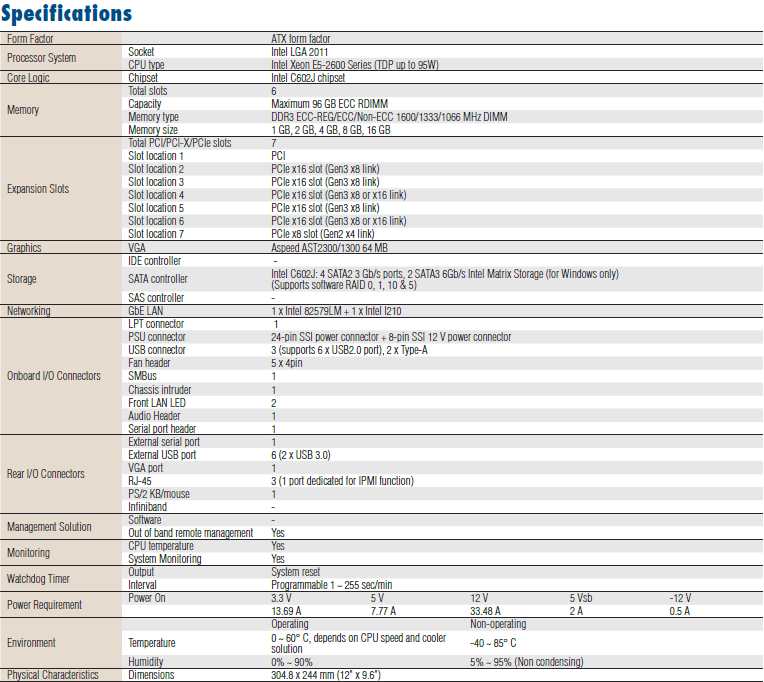The height and width of the screenshot is (682, 764).
Task: Select 'LPT connector' label
Action: [x=156, y=324]
